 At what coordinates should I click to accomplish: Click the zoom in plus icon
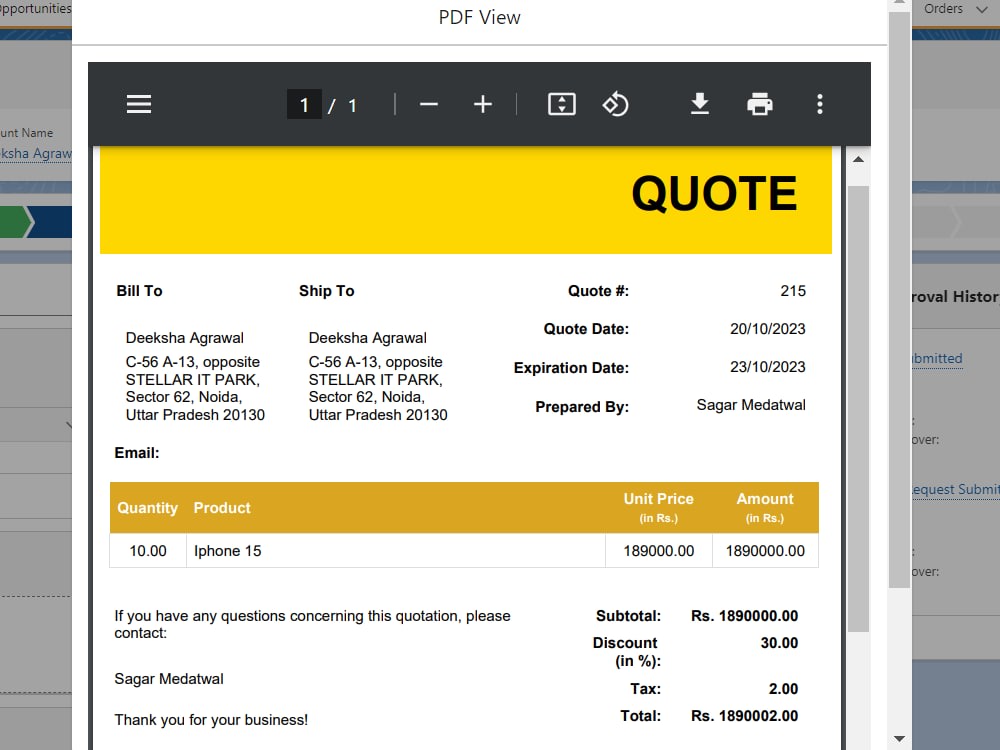click(x=483, y=104)
